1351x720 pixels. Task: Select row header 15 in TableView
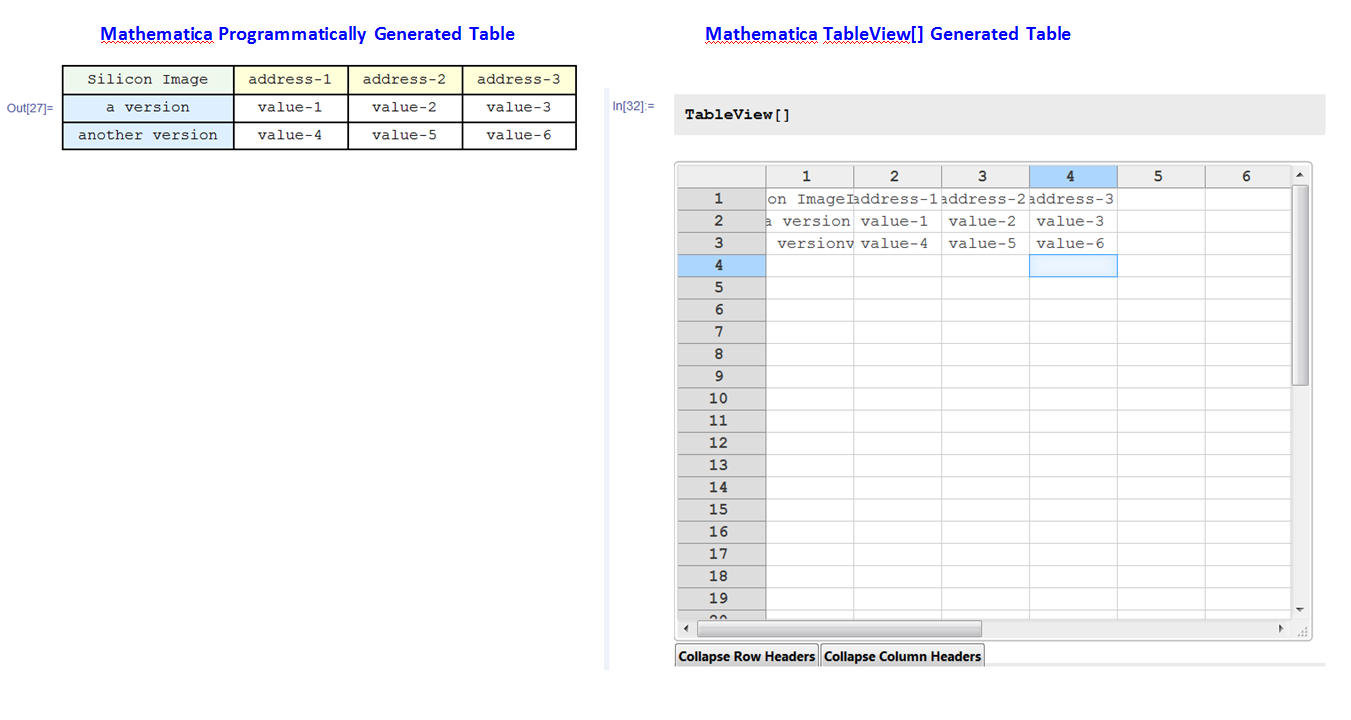722,509
